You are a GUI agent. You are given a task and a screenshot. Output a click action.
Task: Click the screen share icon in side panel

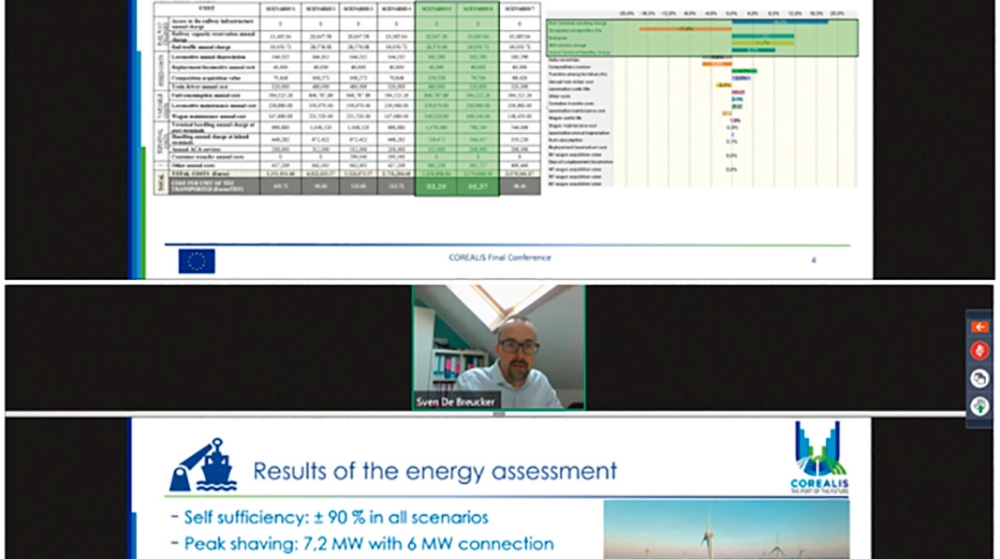pos(979,377)
